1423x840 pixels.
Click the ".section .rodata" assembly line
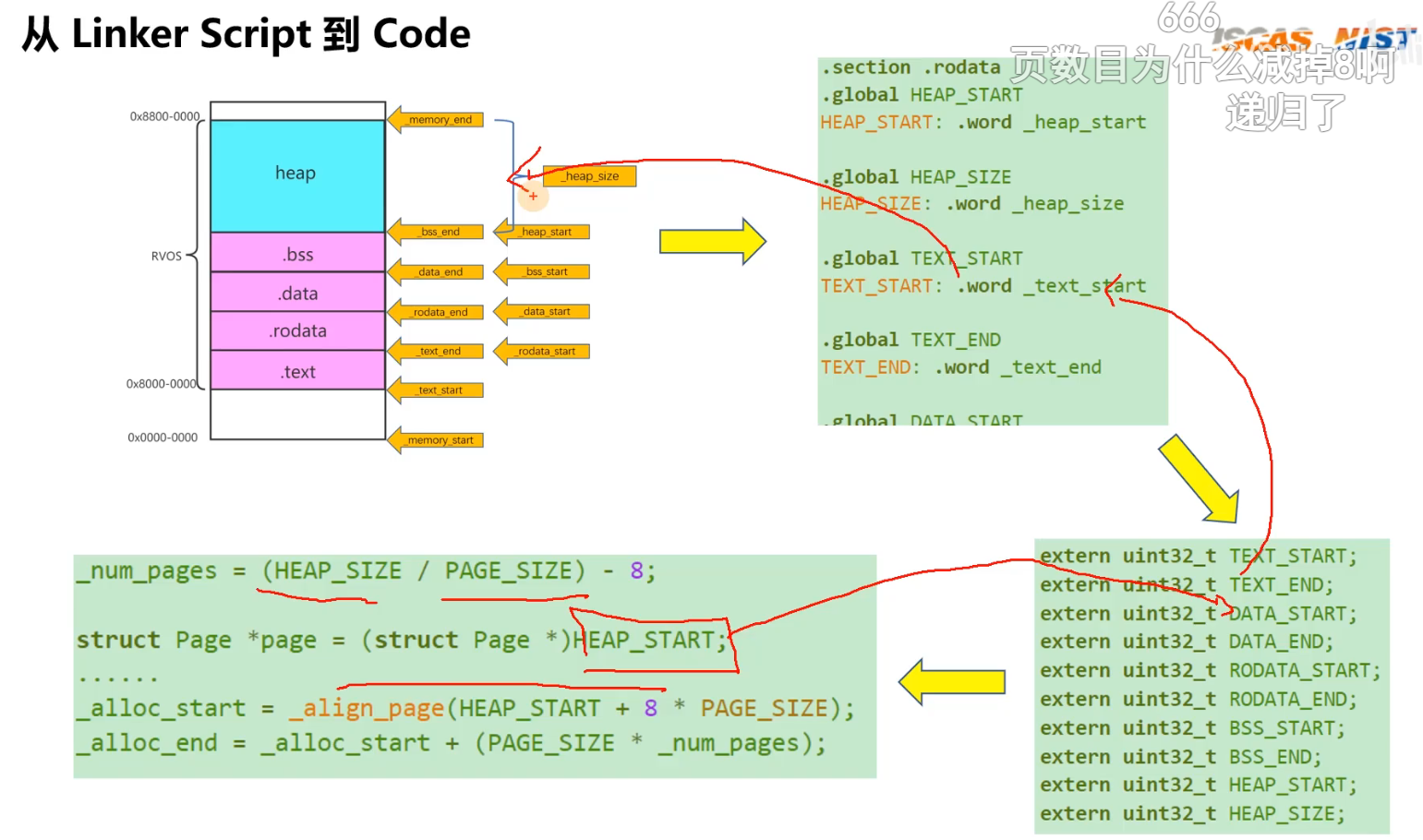coord(910,67)
